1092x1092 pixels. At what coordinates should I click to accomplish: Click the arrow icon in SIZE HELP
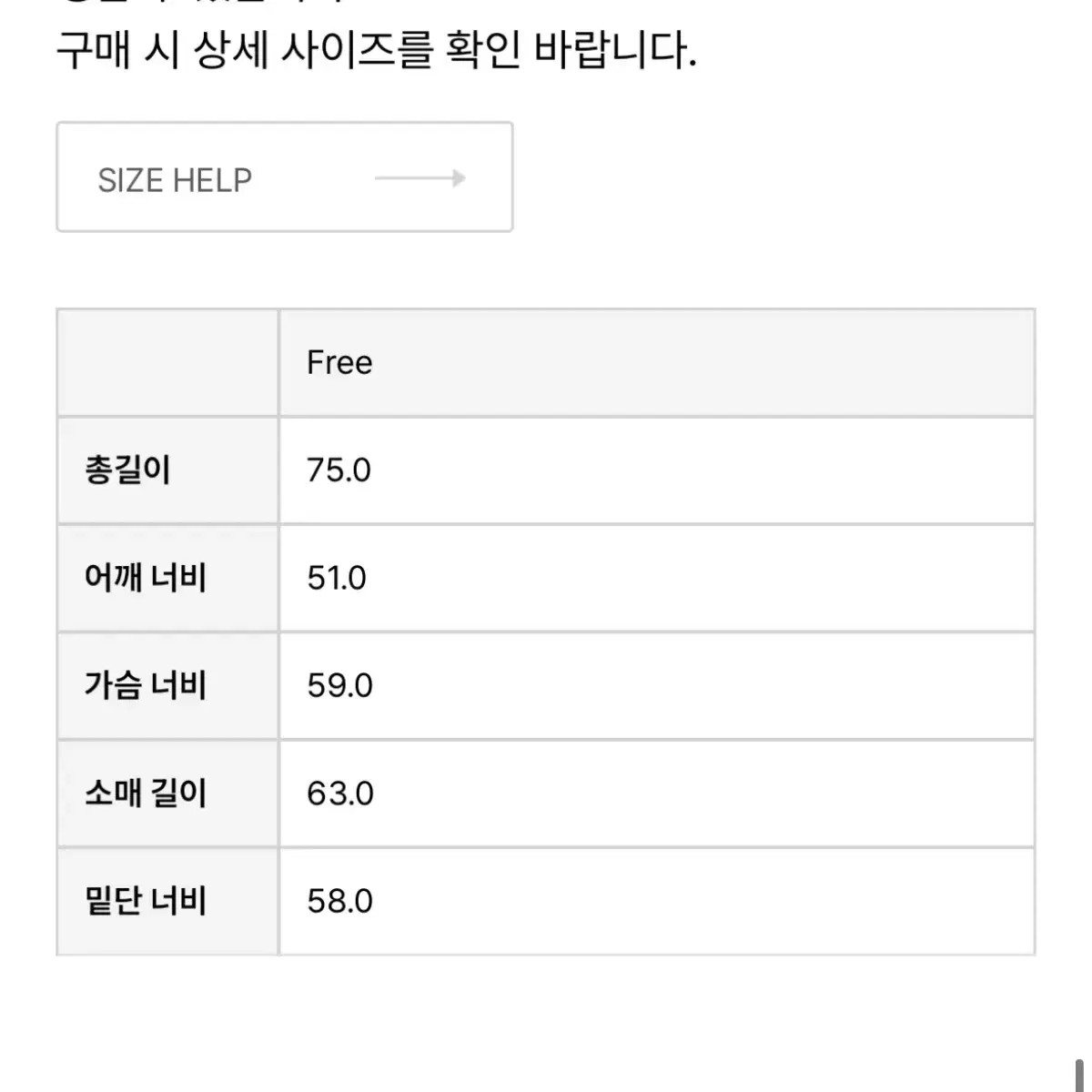tap(420, 178)
